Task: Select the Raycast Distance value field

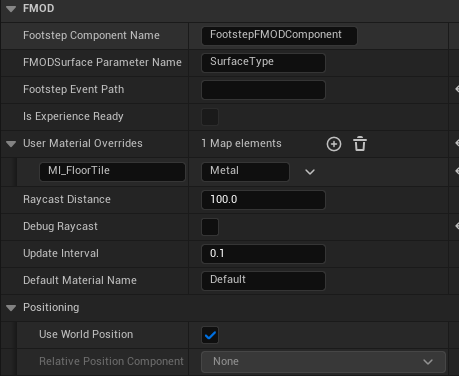Action: click(x=263, y=200)
